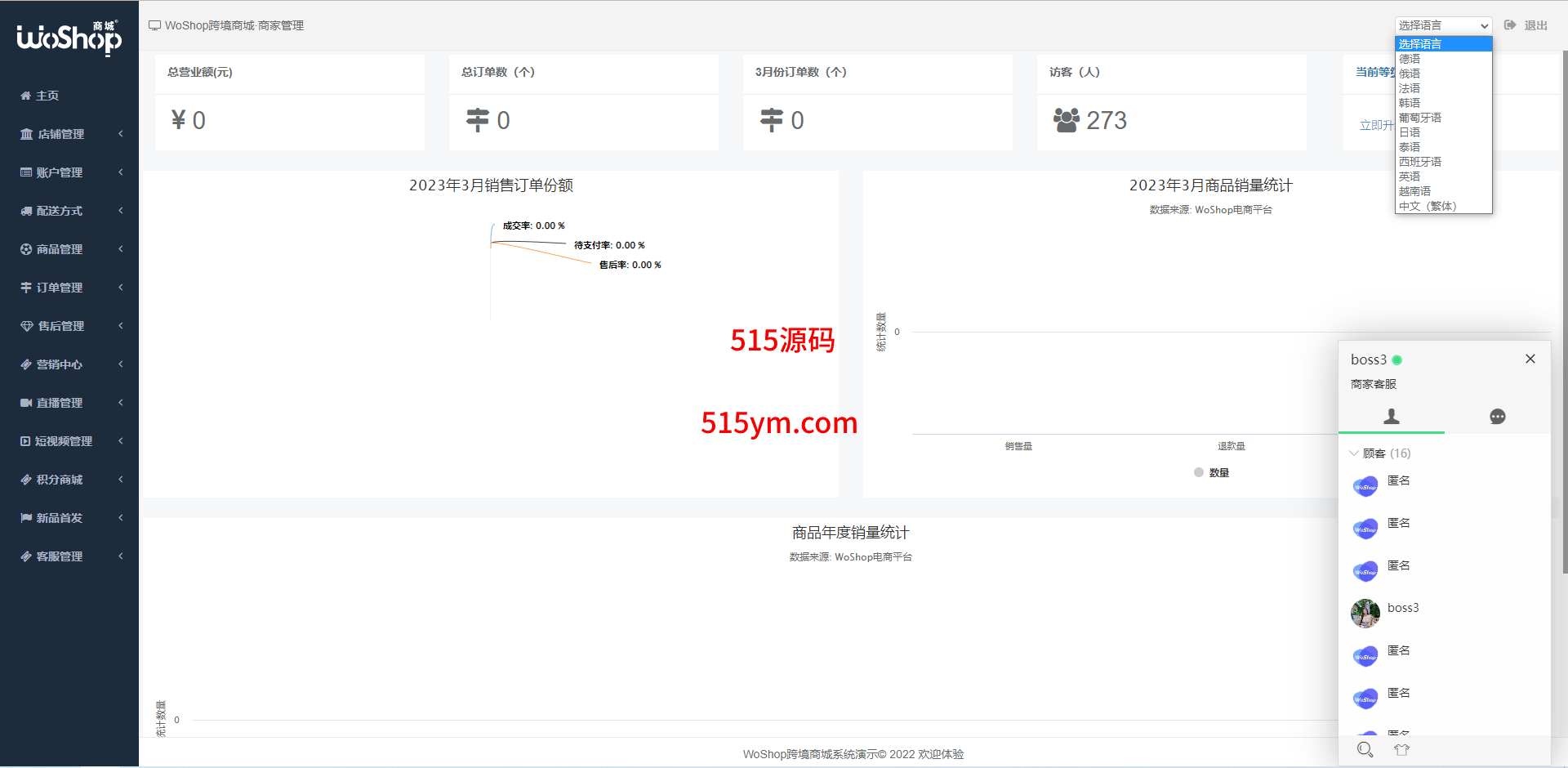Click the visitors group icon
The image size is (1568, 768).
click(1067, 120)
